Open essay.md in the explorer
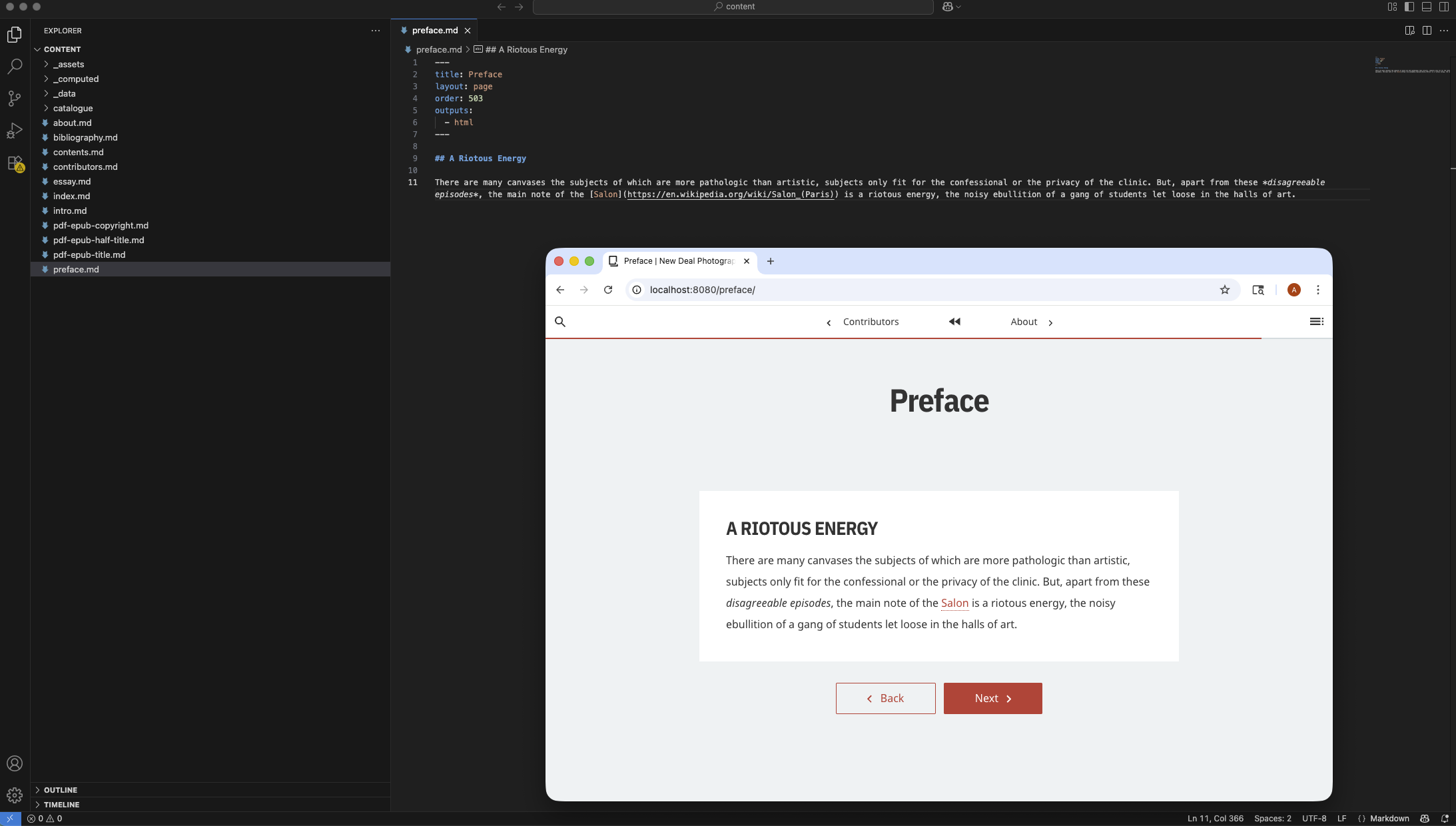 click(72, 182)
